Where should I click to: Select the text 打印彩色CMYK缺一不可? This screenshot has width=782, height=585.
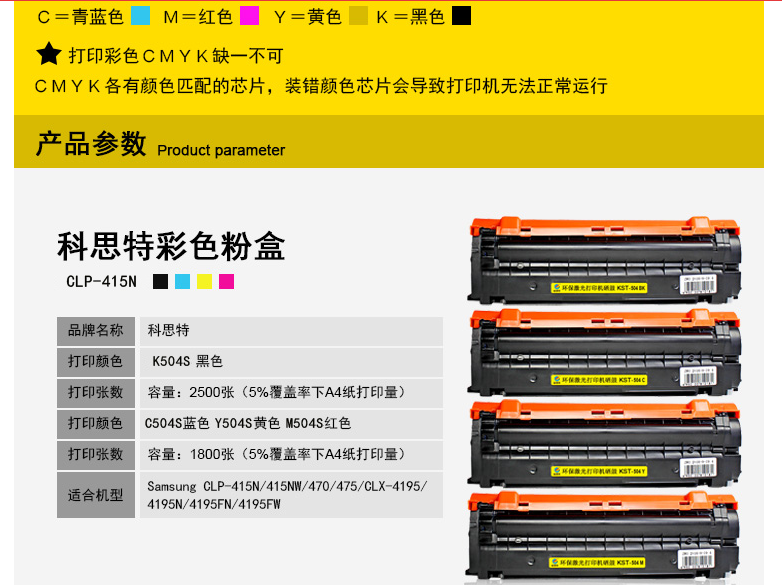tap(176, 55)
